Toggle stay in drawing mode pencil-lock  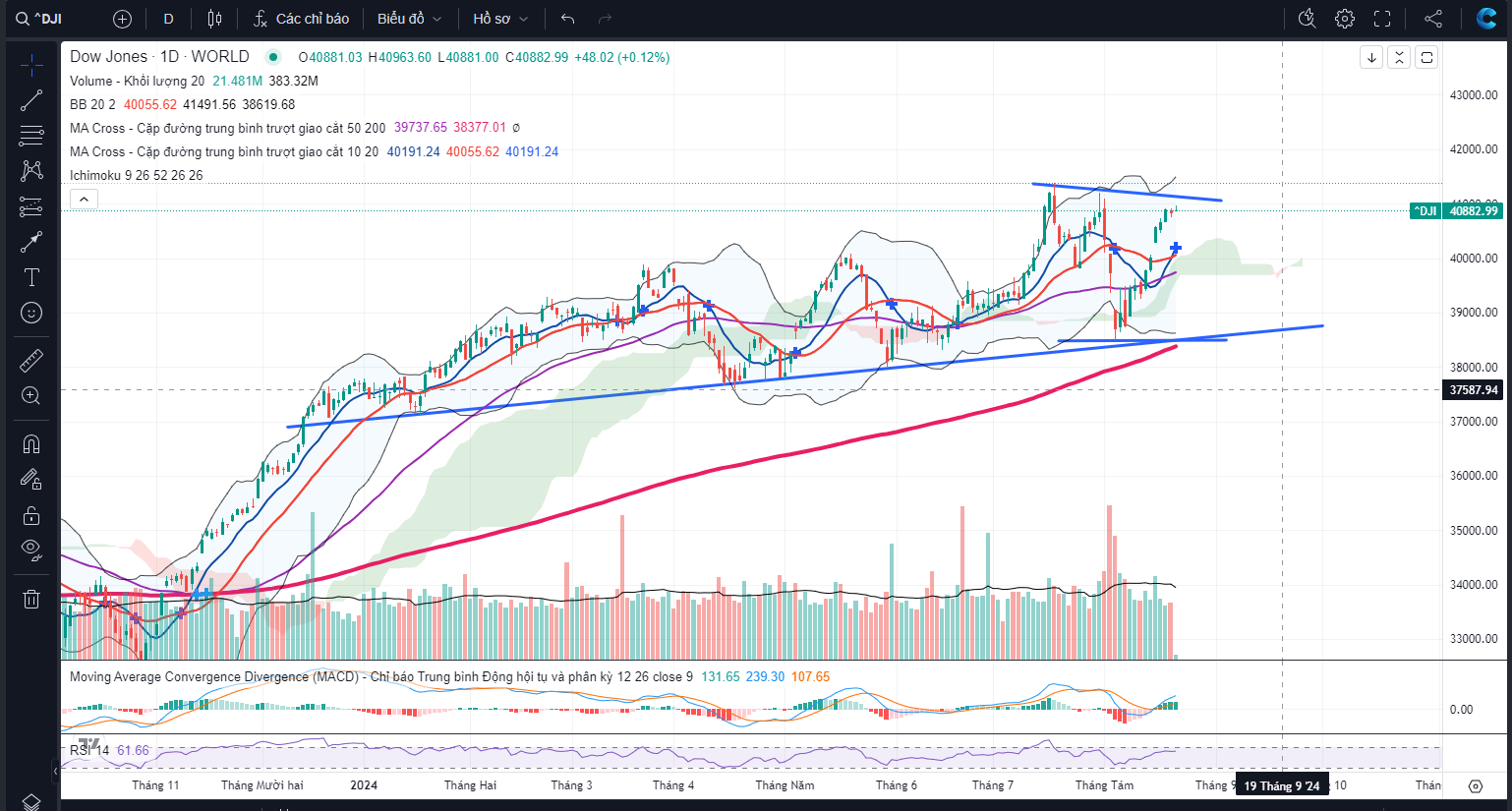click(x=31, y=480)
